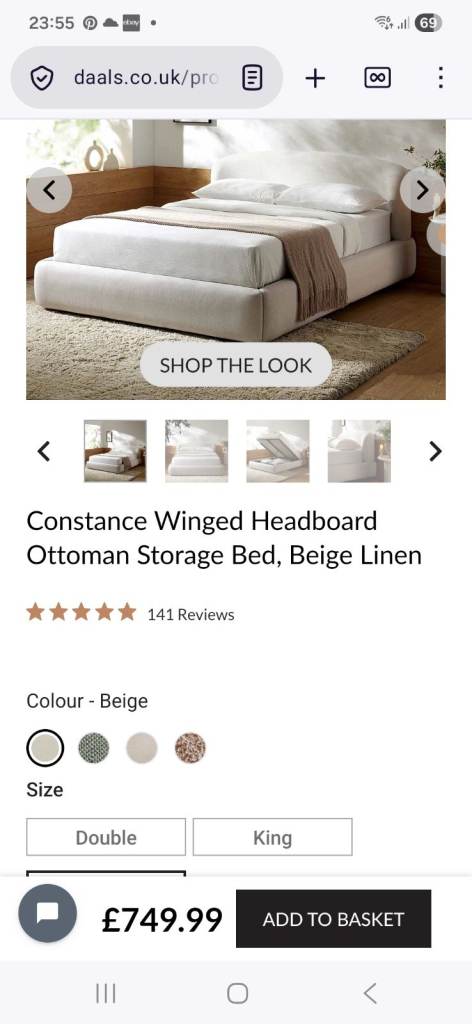Open browser three-dot menu

[441, 78]
